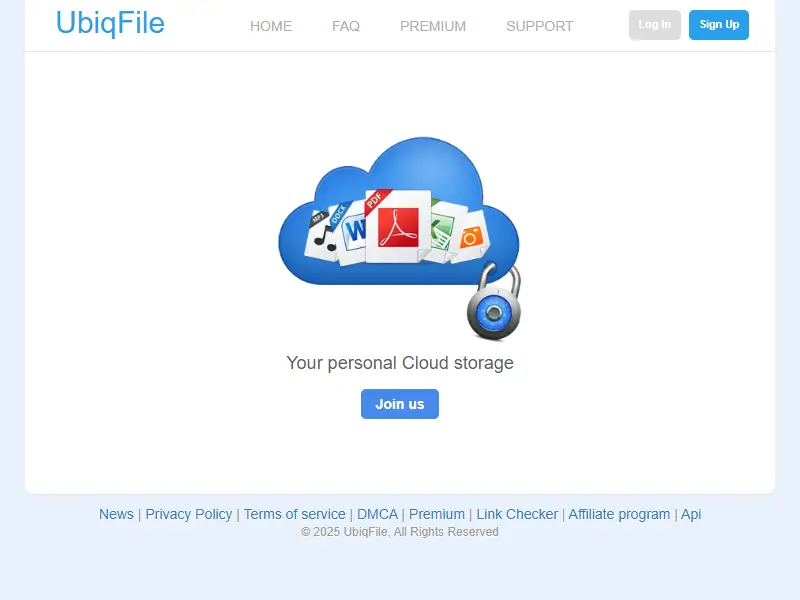The height and width of the screenshot is (600, 800).
Task: Open the Link Checker link
Action: pyautogui.click(x=517, y=514)
